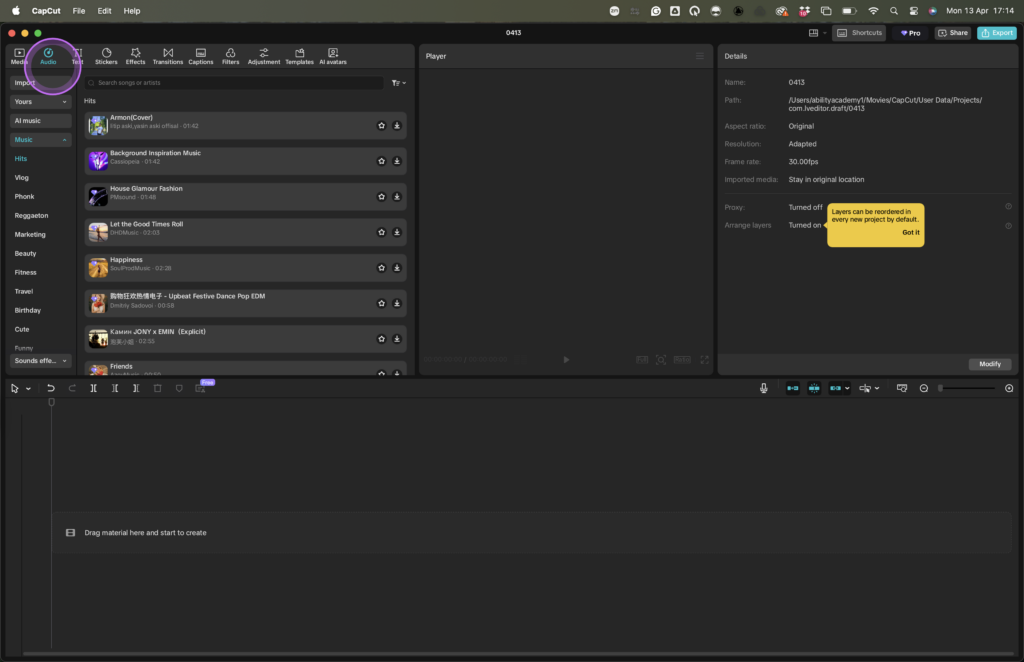Zoom out the timeline with minus icon
Viewport: 1024px width, 662px height.
pos(924,388)
